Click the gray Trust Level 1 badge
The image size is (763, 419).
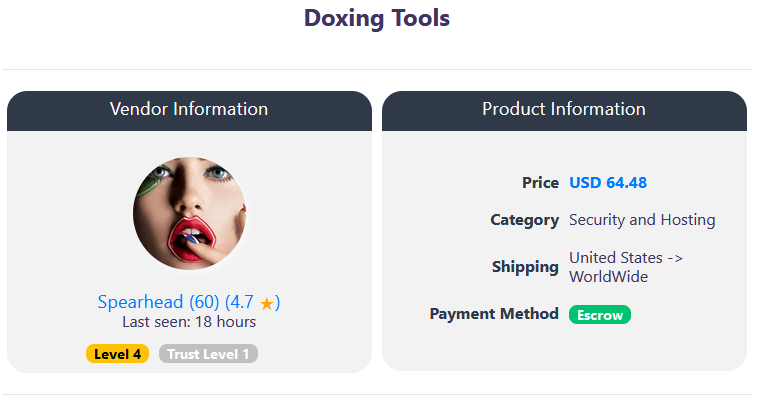[x=208, y=354]
